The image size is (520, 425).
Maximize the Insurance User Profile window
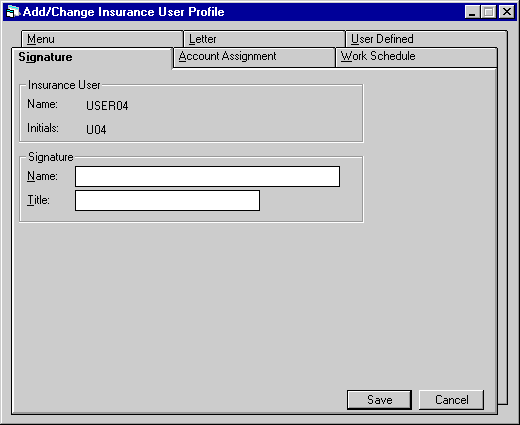pos(488,12)
